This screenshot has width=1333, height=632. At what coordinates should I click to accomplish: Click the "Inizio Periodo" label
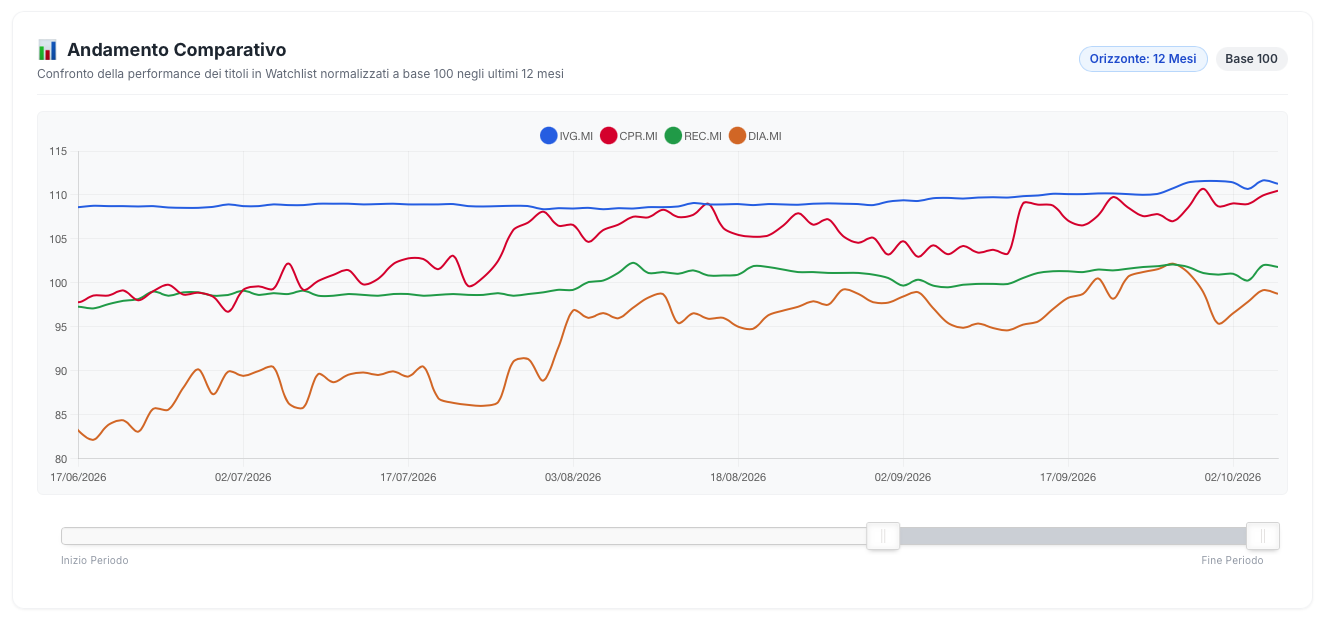95,561
